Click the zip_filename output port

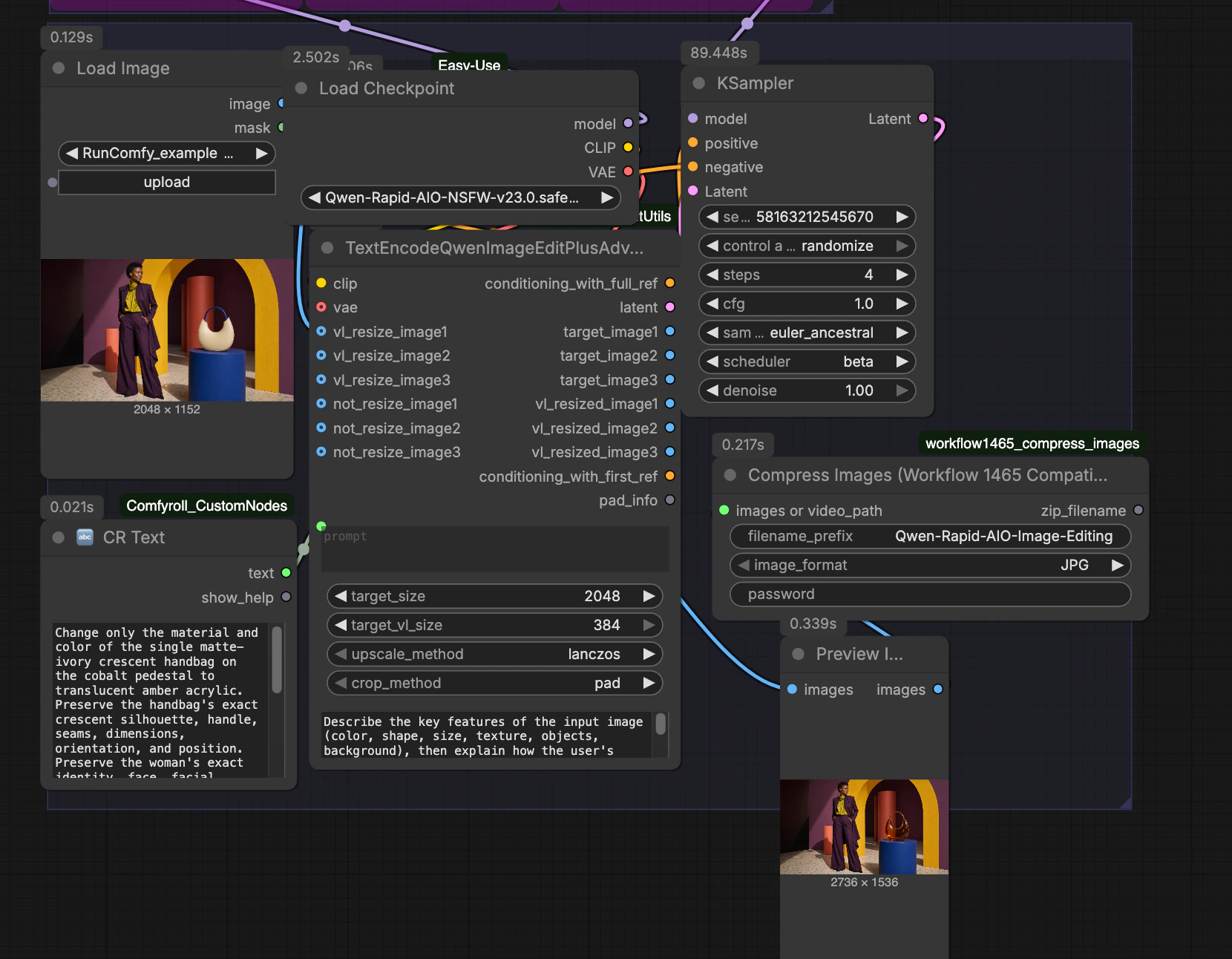point(1138,510)
